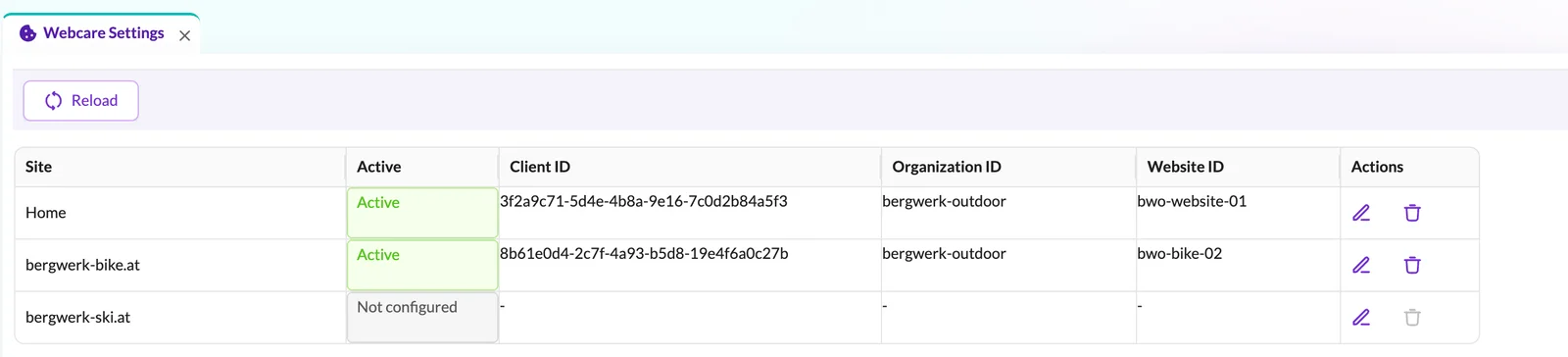Image resolution: width=1568 pixels, height=357 pixels.
Task: Delete the Home site configuration
Action: click(1412, 213)
